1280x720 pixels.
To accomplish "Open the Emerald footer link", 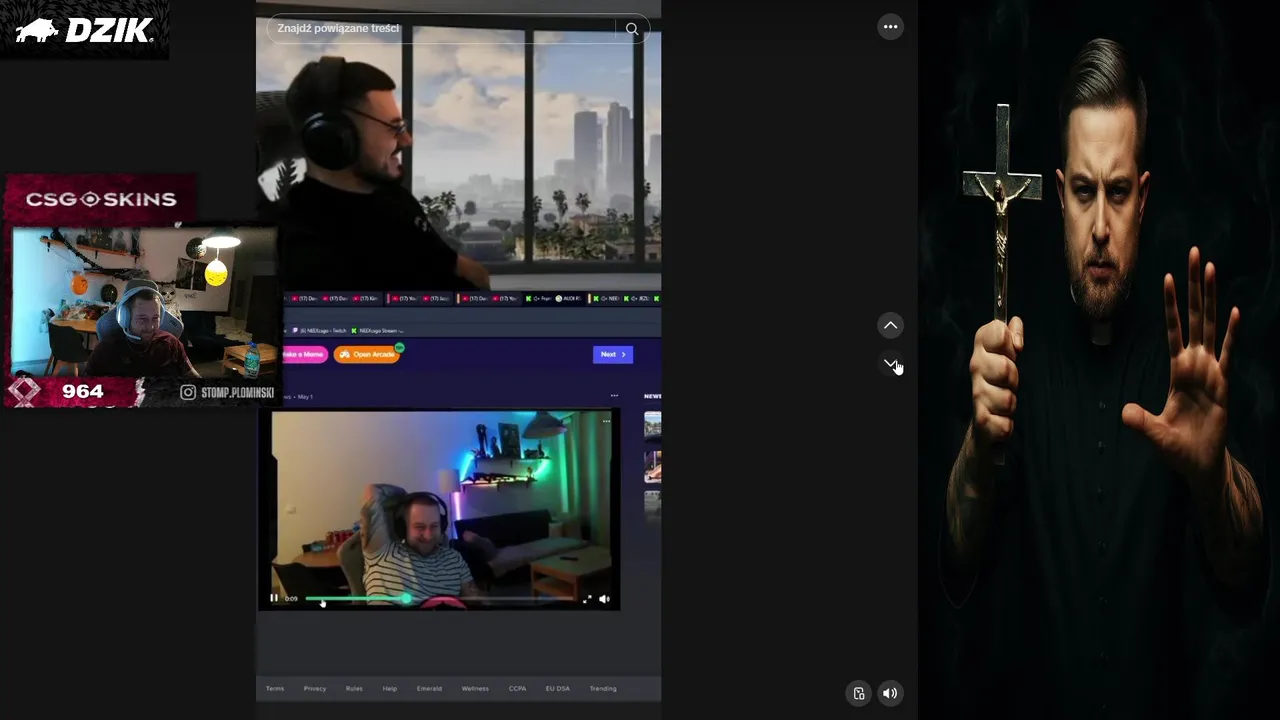I will 429,688.
